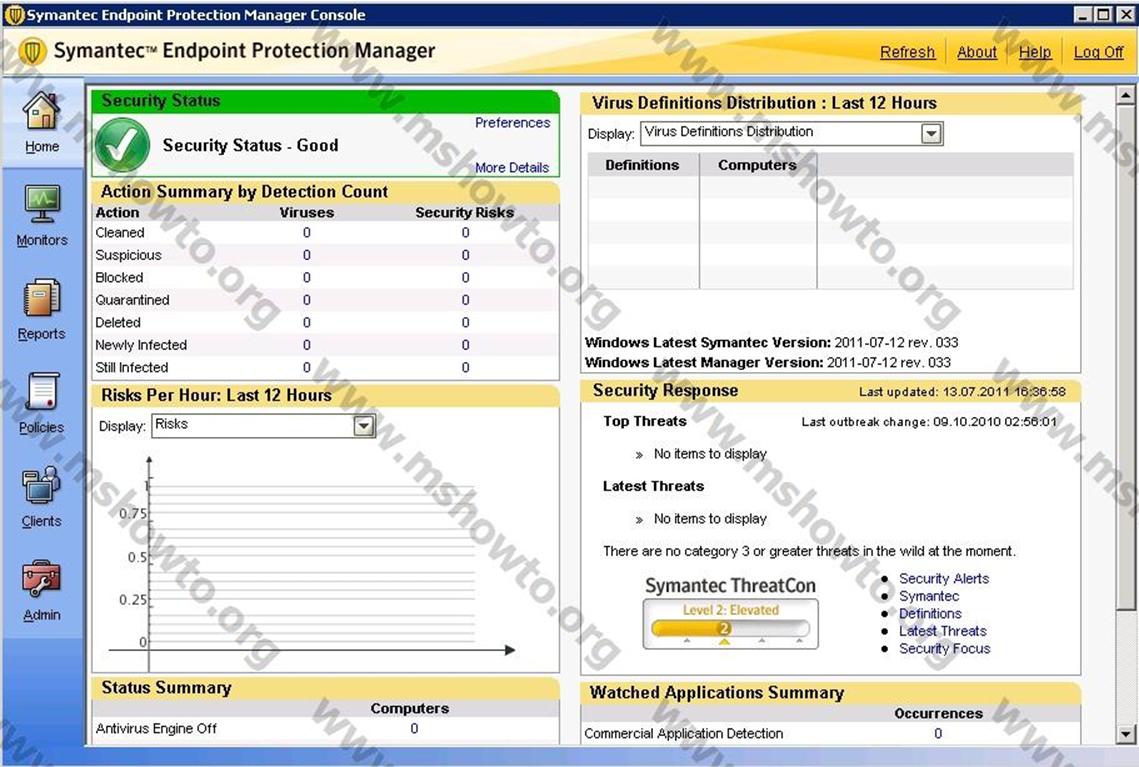Click the Newly Infected Viruses count
Image resolution: width=1139 pixels, height=767 pixels.
(307, 345)
